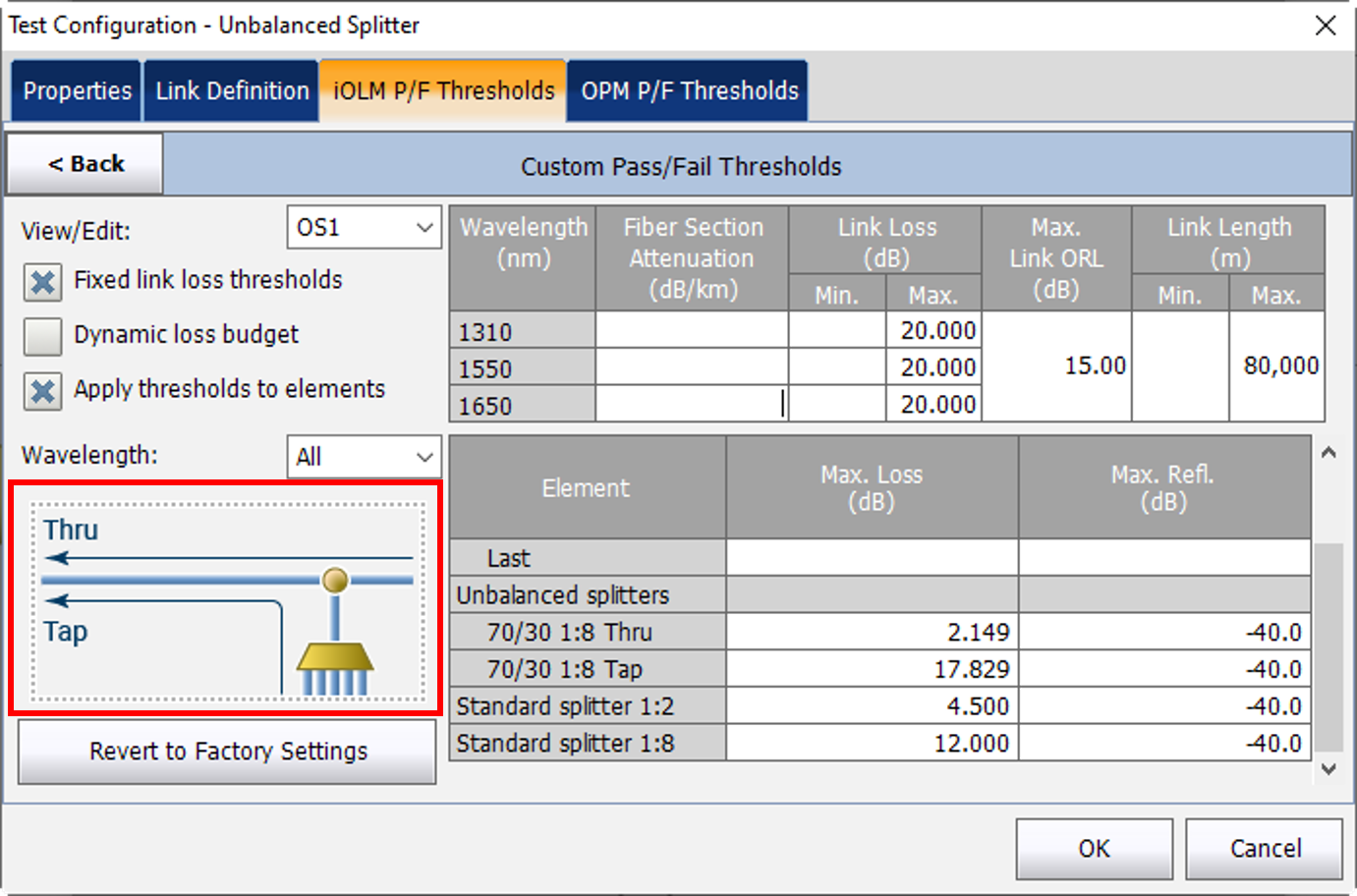Select the 1650 wavelength row header
Viewport: 1357px width, 896px height.
click(522, 404)
